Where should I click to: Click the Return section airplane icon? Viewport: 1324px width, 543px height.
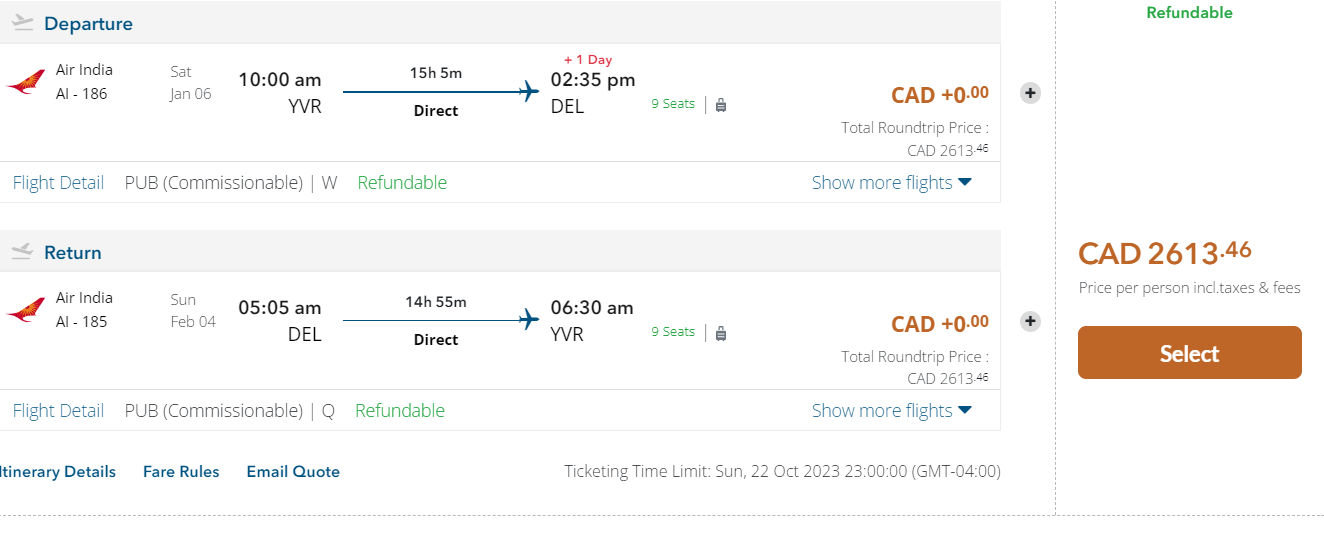[23, 251]
